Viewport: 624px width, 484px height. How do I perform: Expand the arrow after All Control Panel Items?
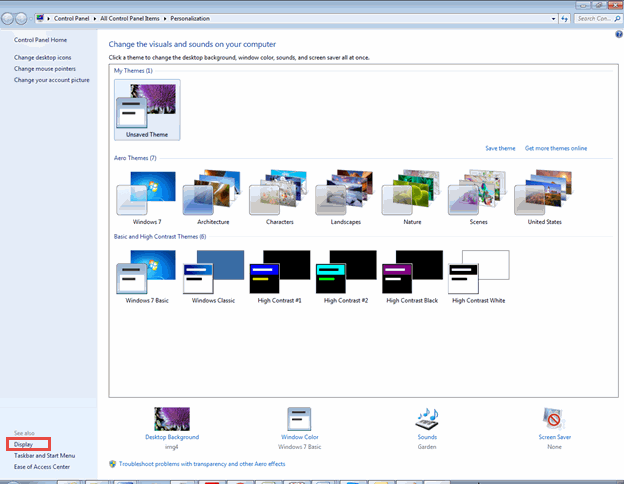pos(165,19)
